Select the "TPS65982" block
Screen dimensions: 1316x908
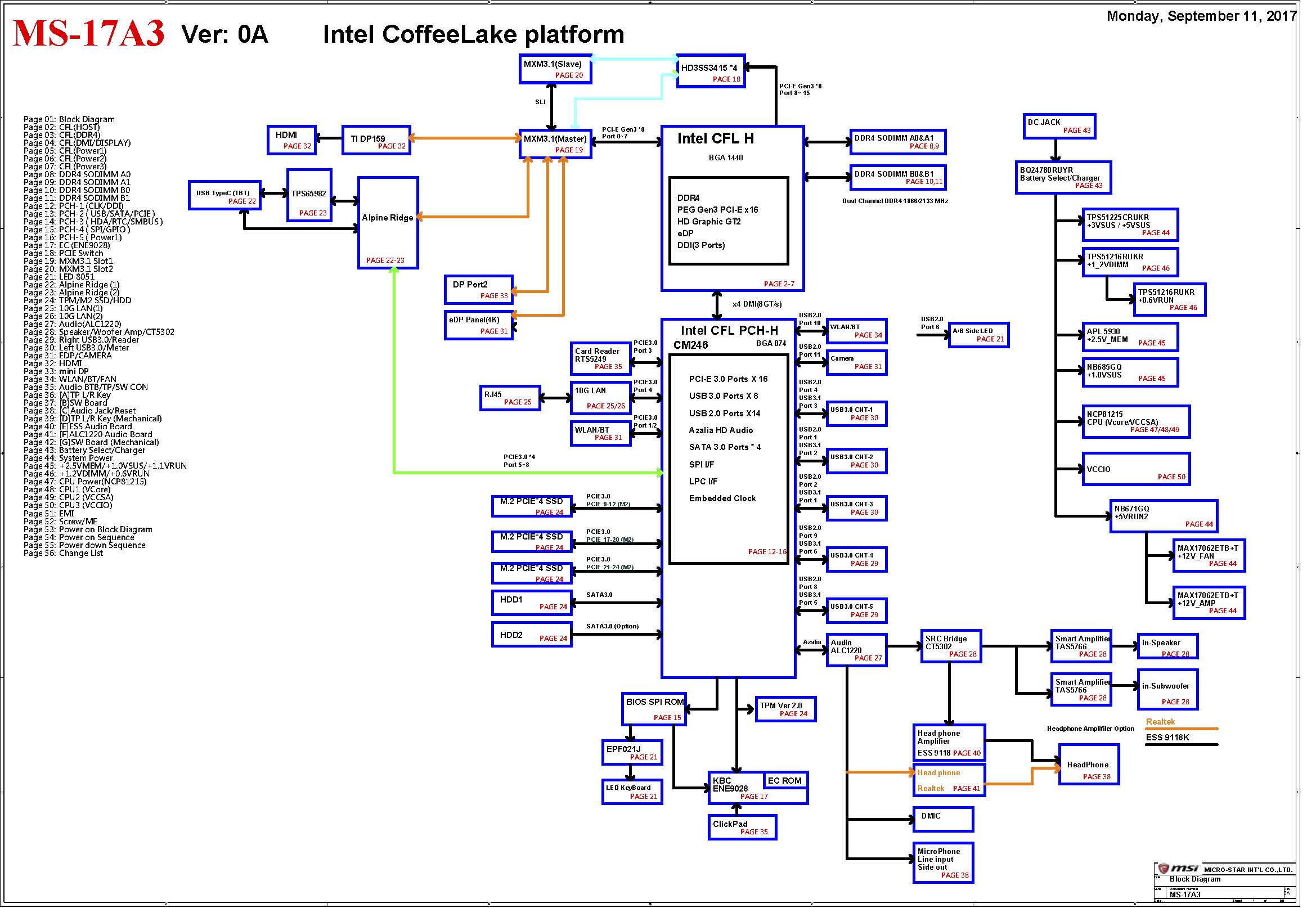[309, 195]
